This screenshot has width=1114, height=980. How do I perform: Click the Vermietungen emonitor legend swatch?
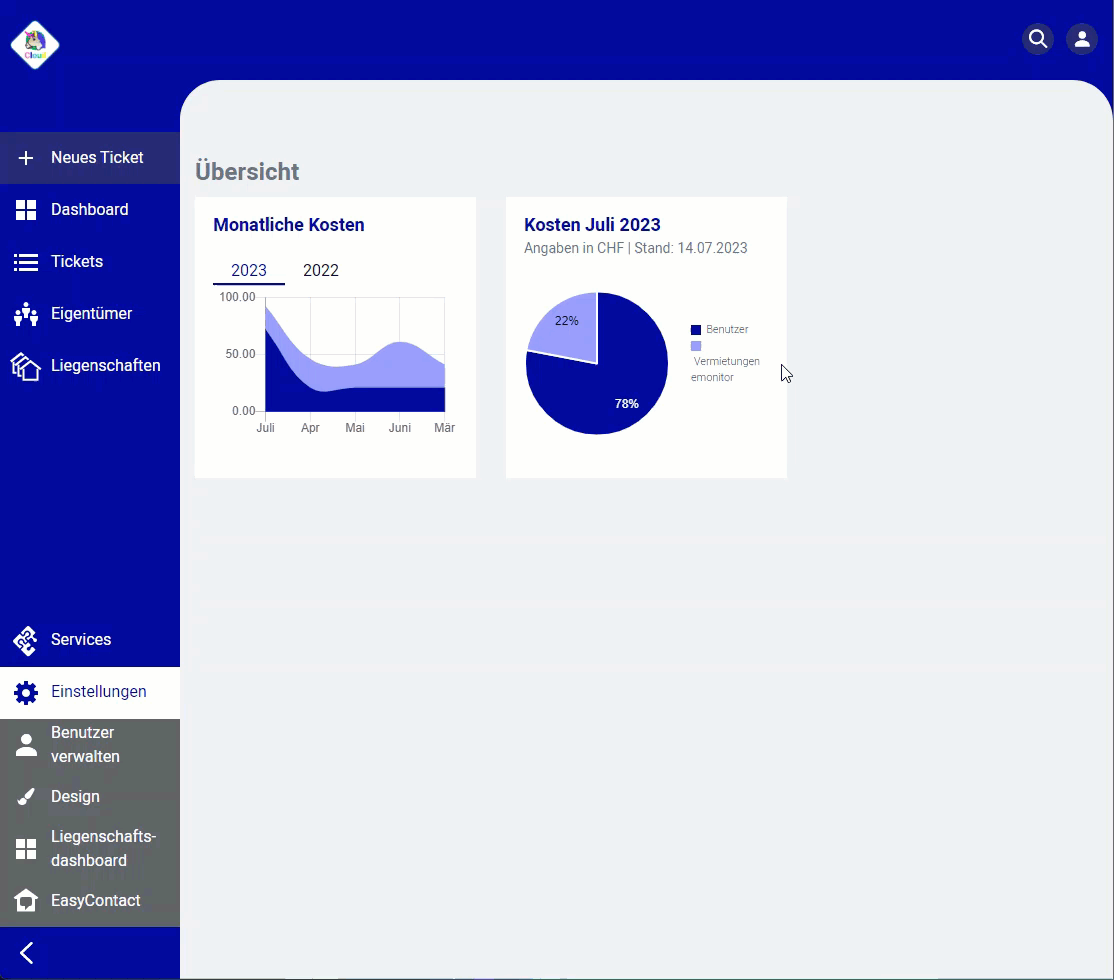[x=696, y=346]
